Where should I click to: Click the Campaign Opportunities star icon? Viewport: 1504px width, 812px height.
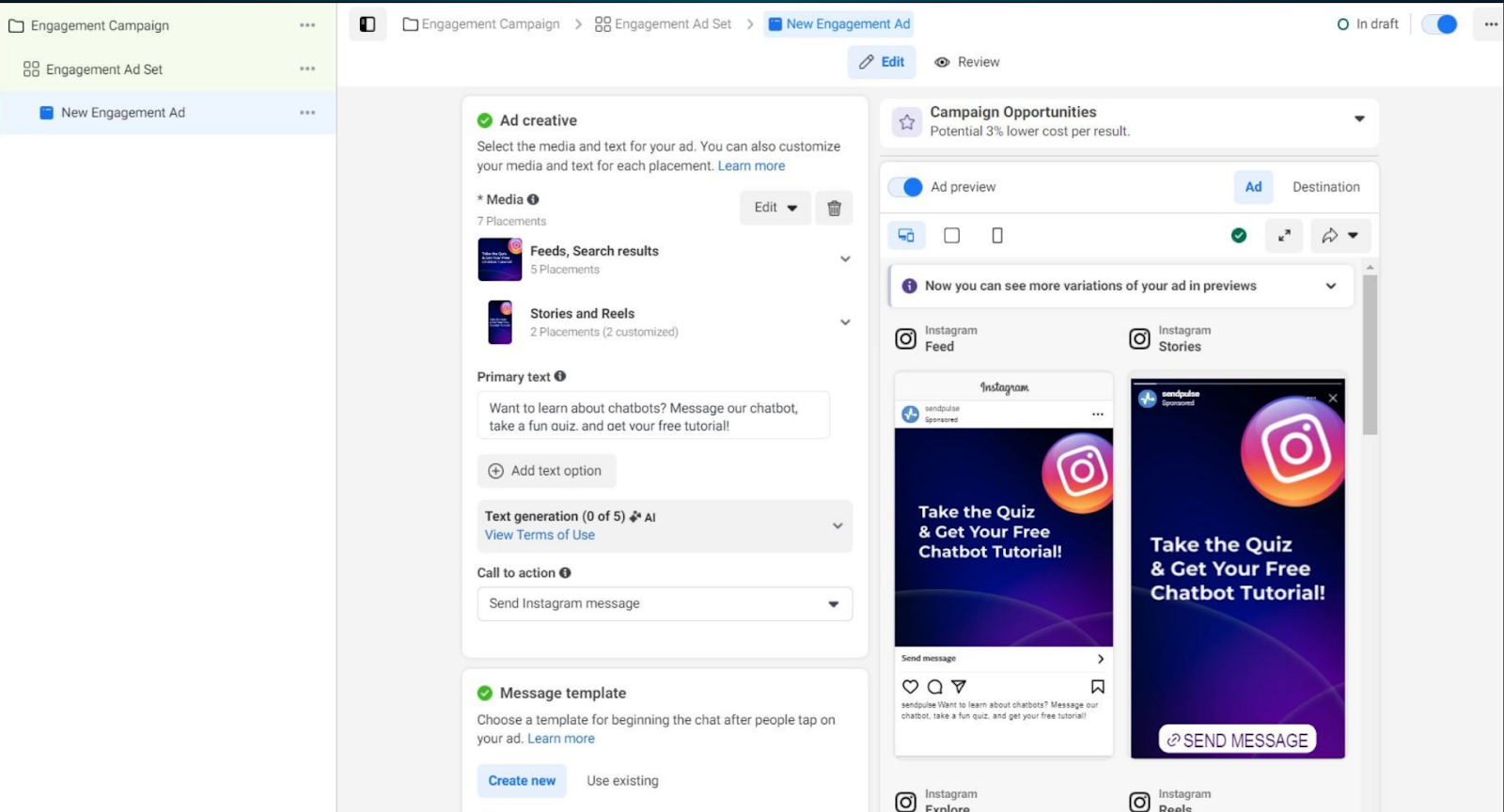tap(906, 121)
